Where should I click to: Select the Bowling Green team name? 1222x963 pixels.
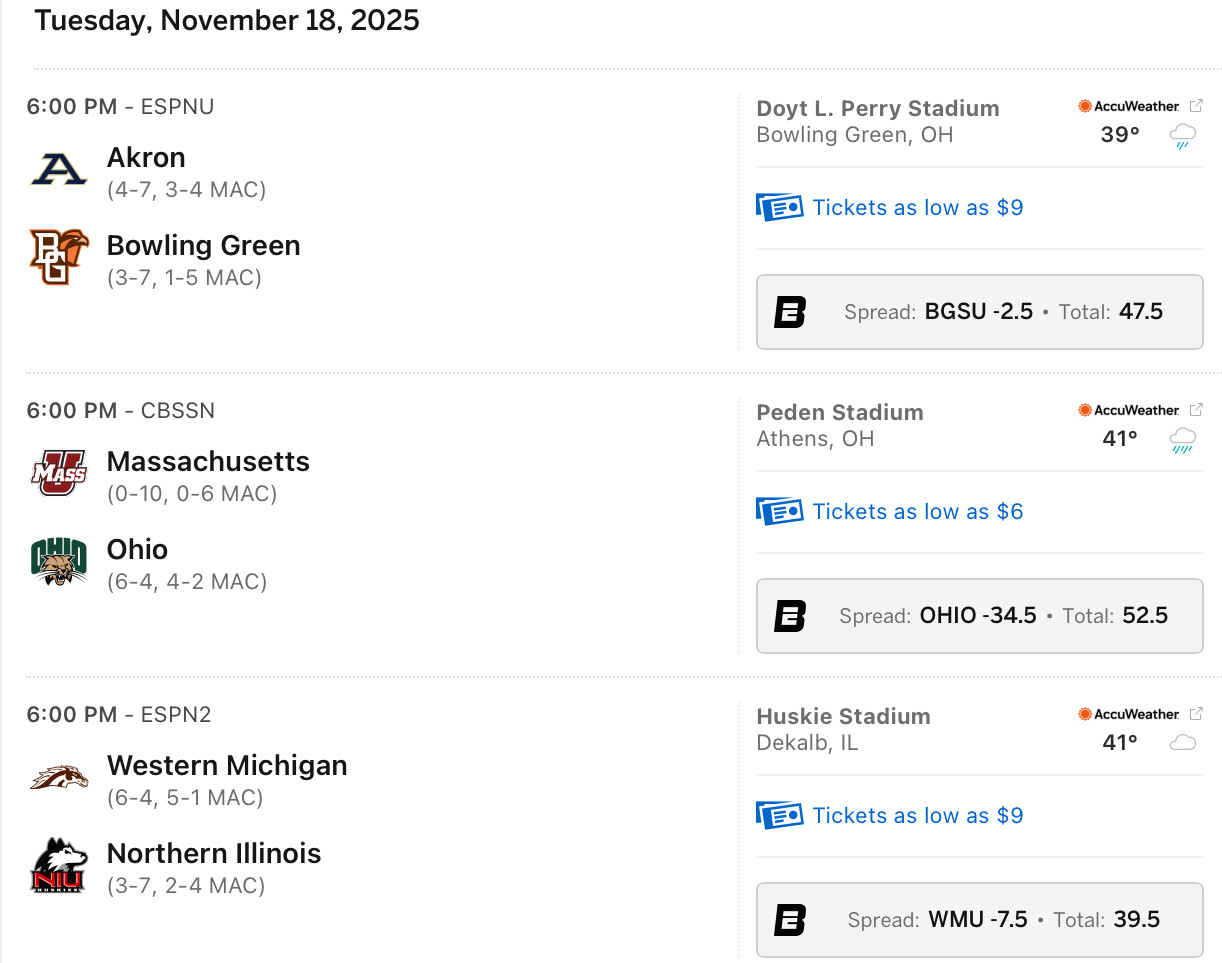pos(203,246)
